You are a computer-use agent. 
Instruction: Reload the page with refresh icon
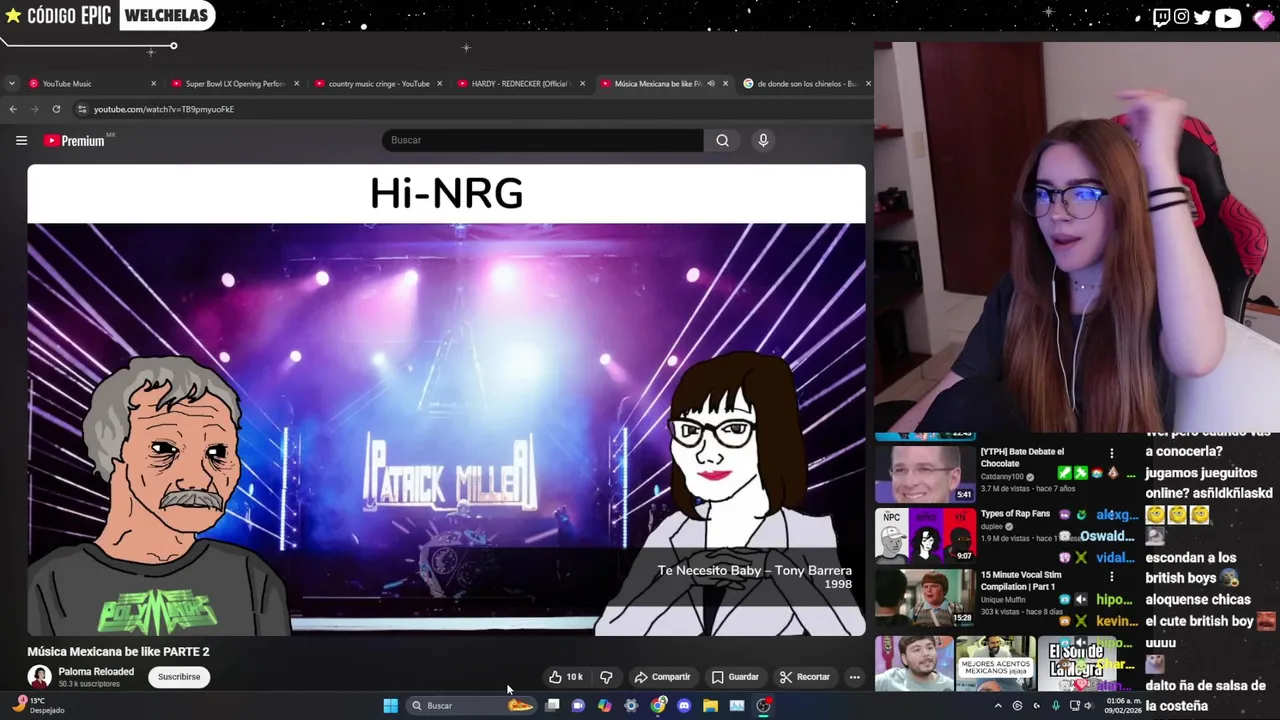[56, 109]
